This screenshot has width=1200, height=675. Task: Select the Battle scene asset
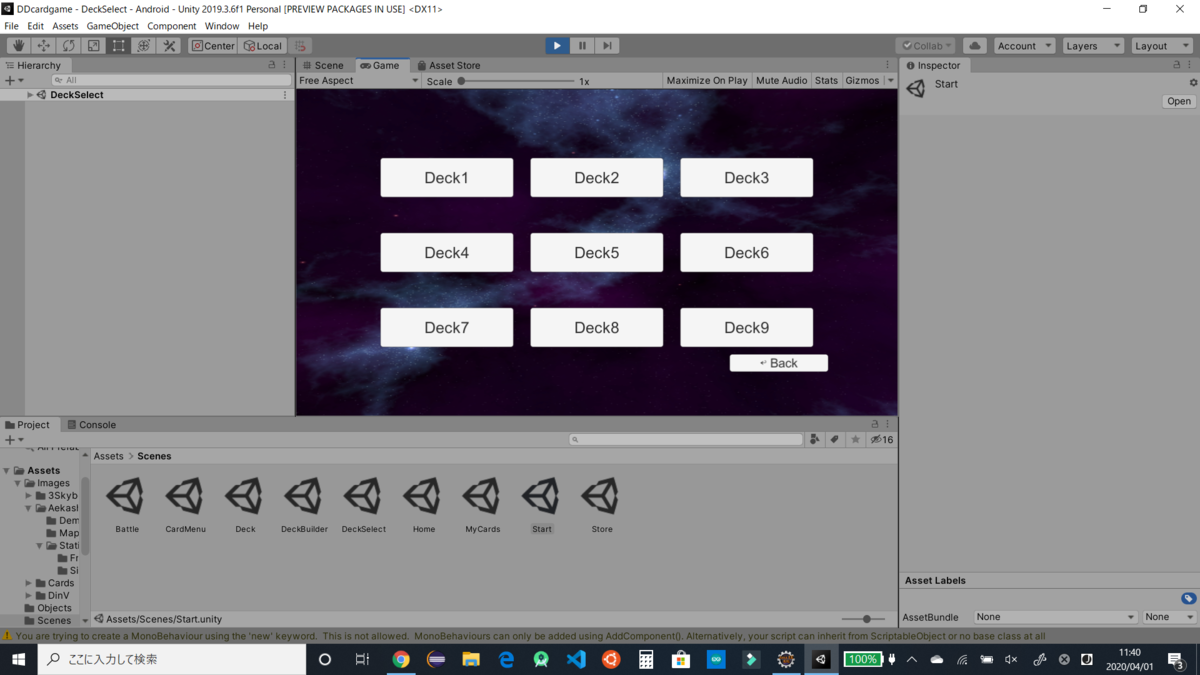tap(127, 505)
